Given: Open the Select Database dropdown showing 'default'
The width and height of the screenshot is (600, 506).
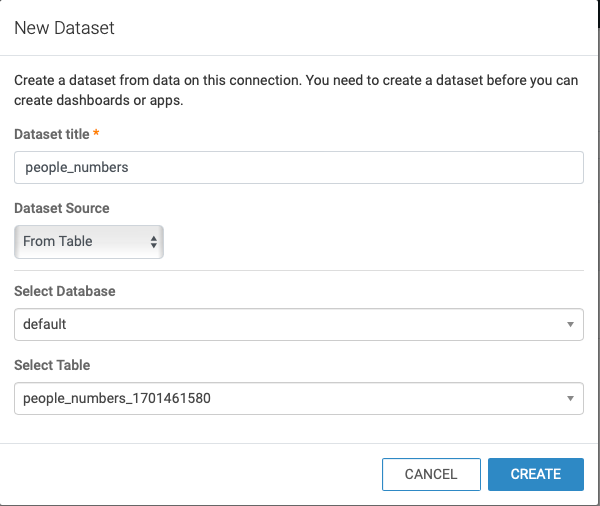Looking at the screenshot, I should click(299, 324).
